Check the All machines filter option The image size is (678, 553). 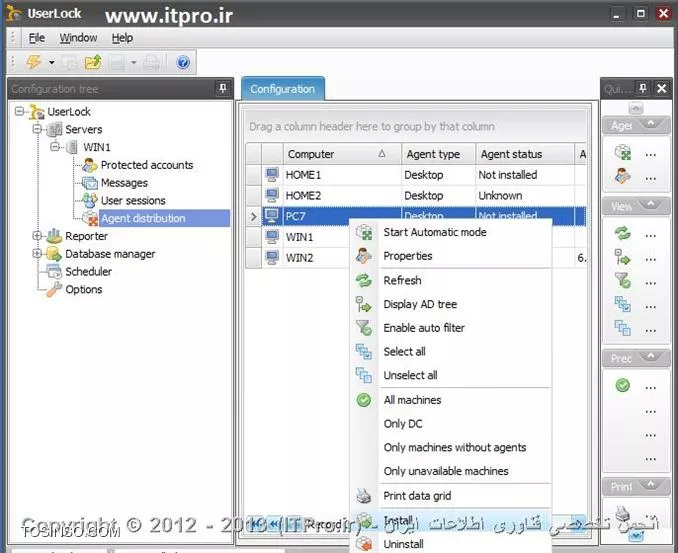coord(451,400)
